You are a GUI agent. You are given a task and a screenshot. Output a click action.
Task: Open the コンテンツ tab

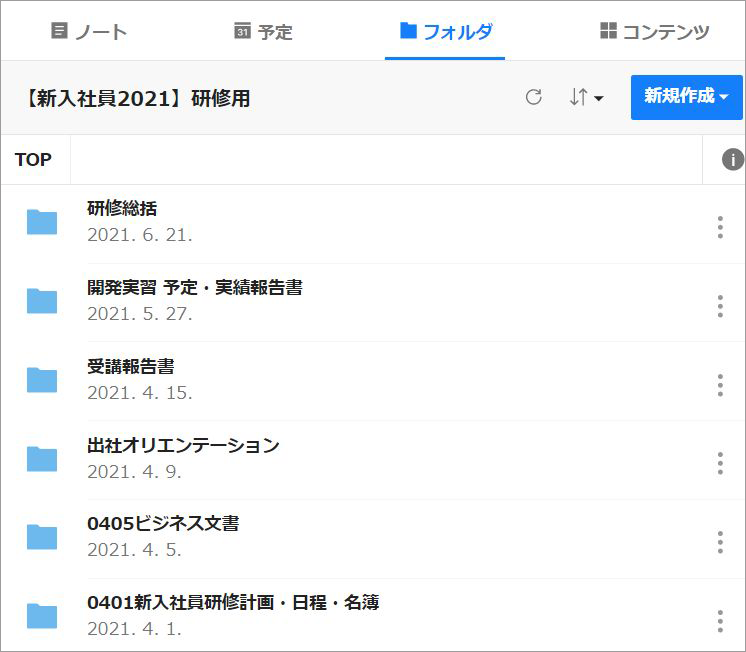655,31
